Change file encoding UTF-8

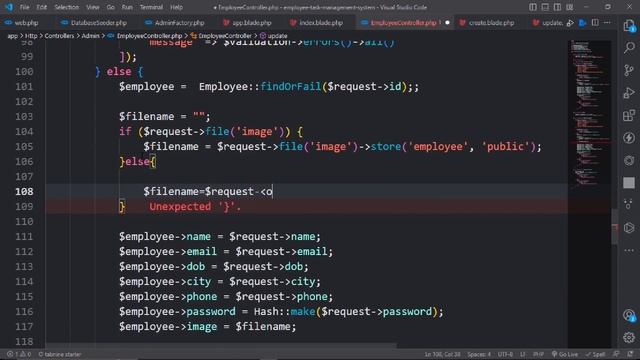pyautogui.click(x=505, y=354)
